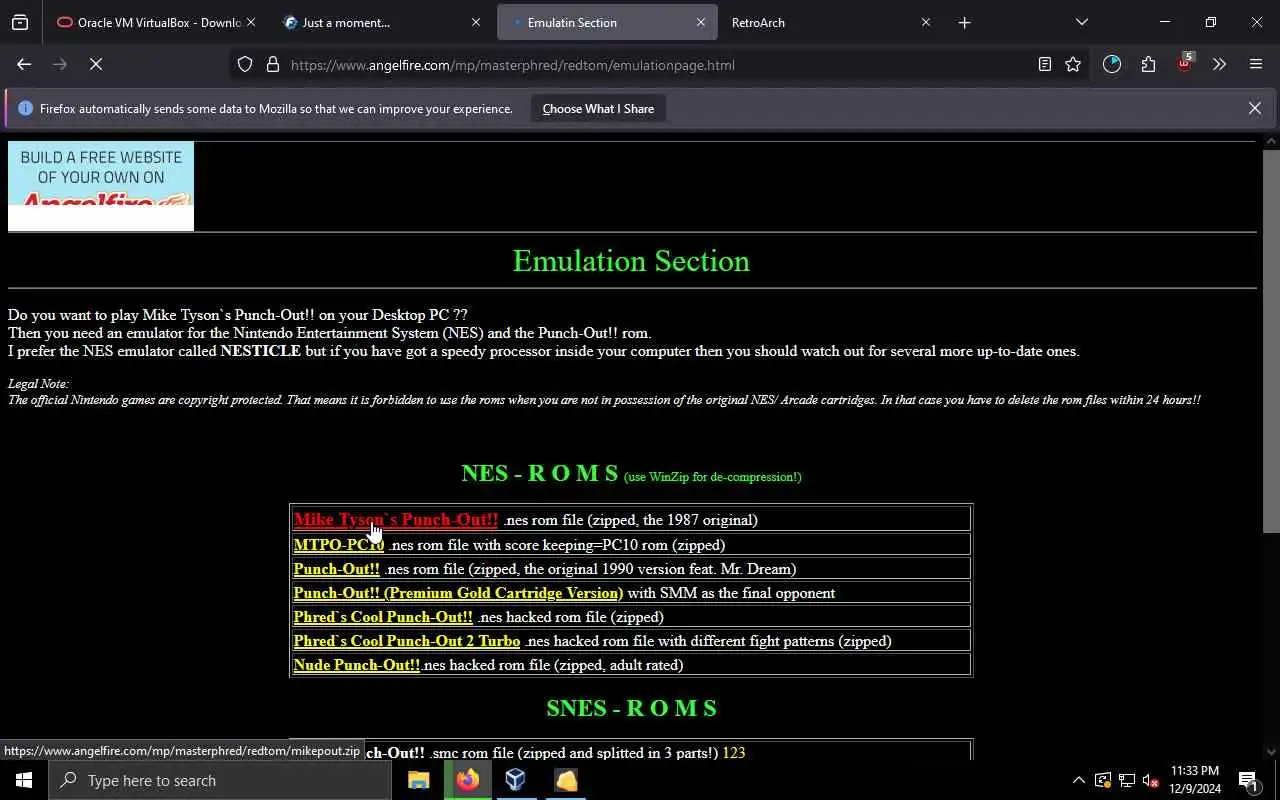The image size is (1280, 800).
Task: Close the RetroArch tab
Action: [925, 22]
